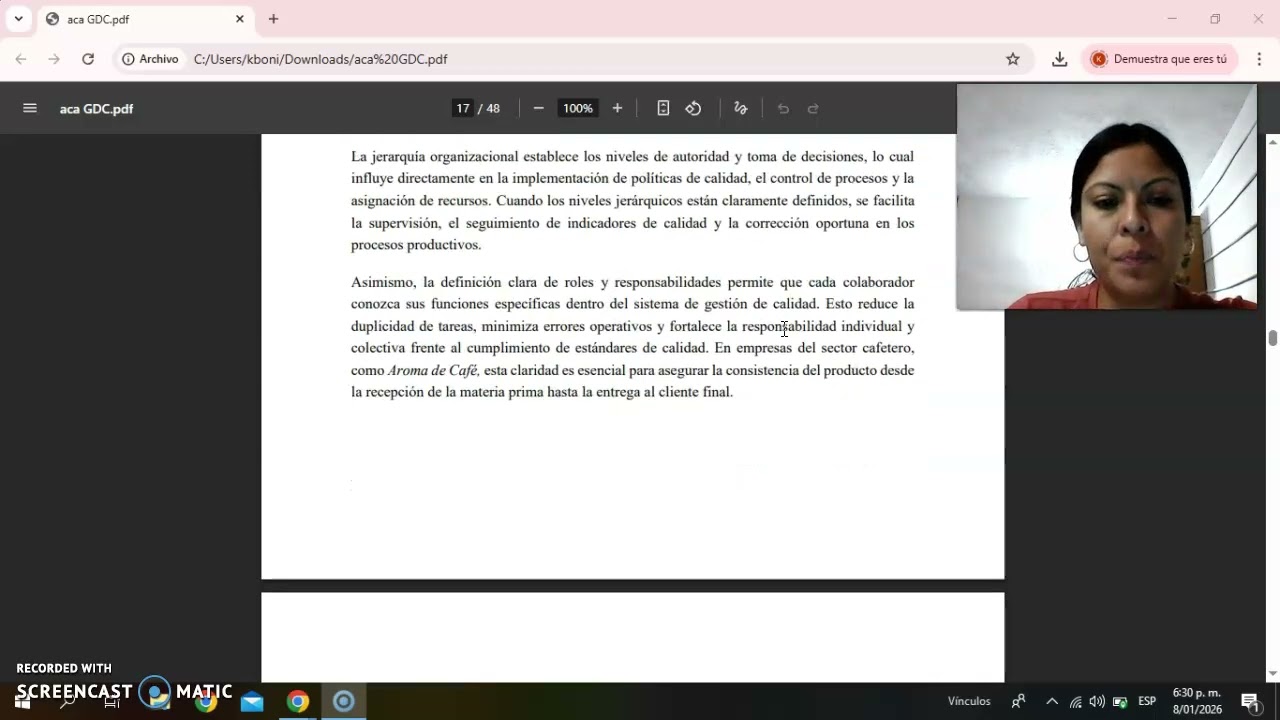Open the Screencast-O-Matic recorder taskbar icon

343,701
